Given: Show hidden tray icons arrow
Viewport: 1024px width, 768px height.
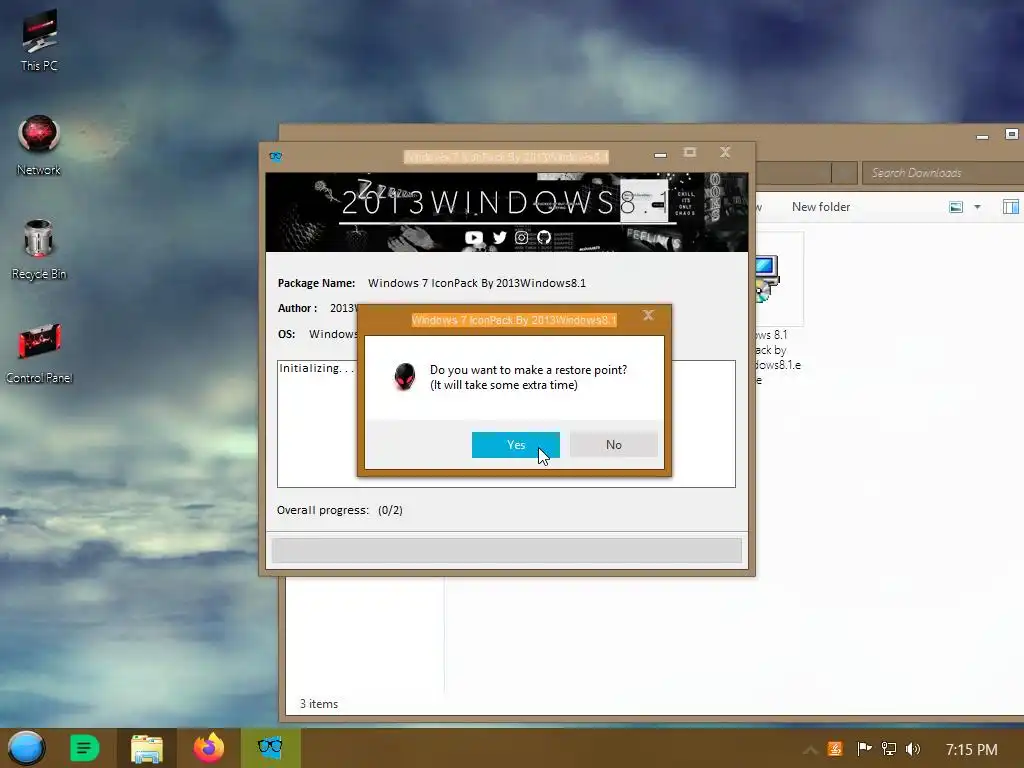Looking at the screenshot, I should [810, 750].
